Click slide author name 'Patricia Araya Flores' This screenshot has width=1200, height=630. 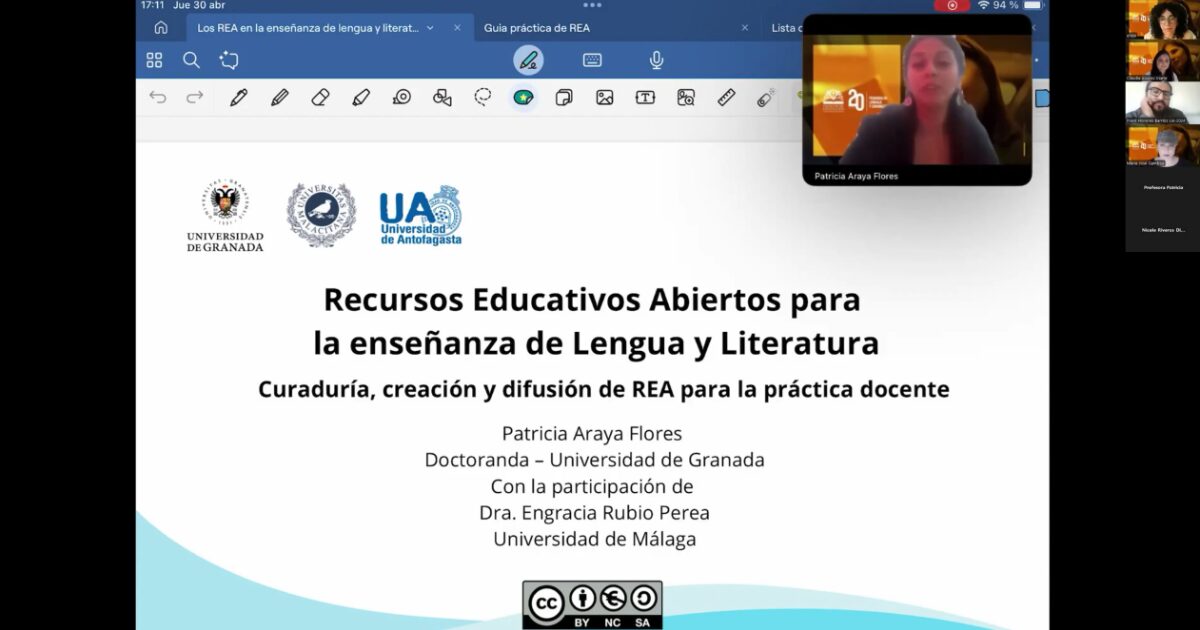point(592,433)
